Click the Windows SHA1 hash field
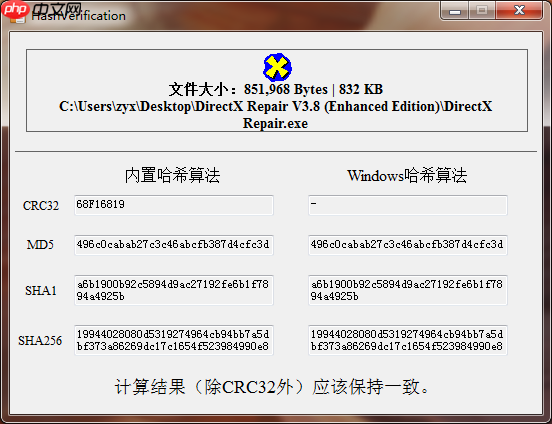 408,290
